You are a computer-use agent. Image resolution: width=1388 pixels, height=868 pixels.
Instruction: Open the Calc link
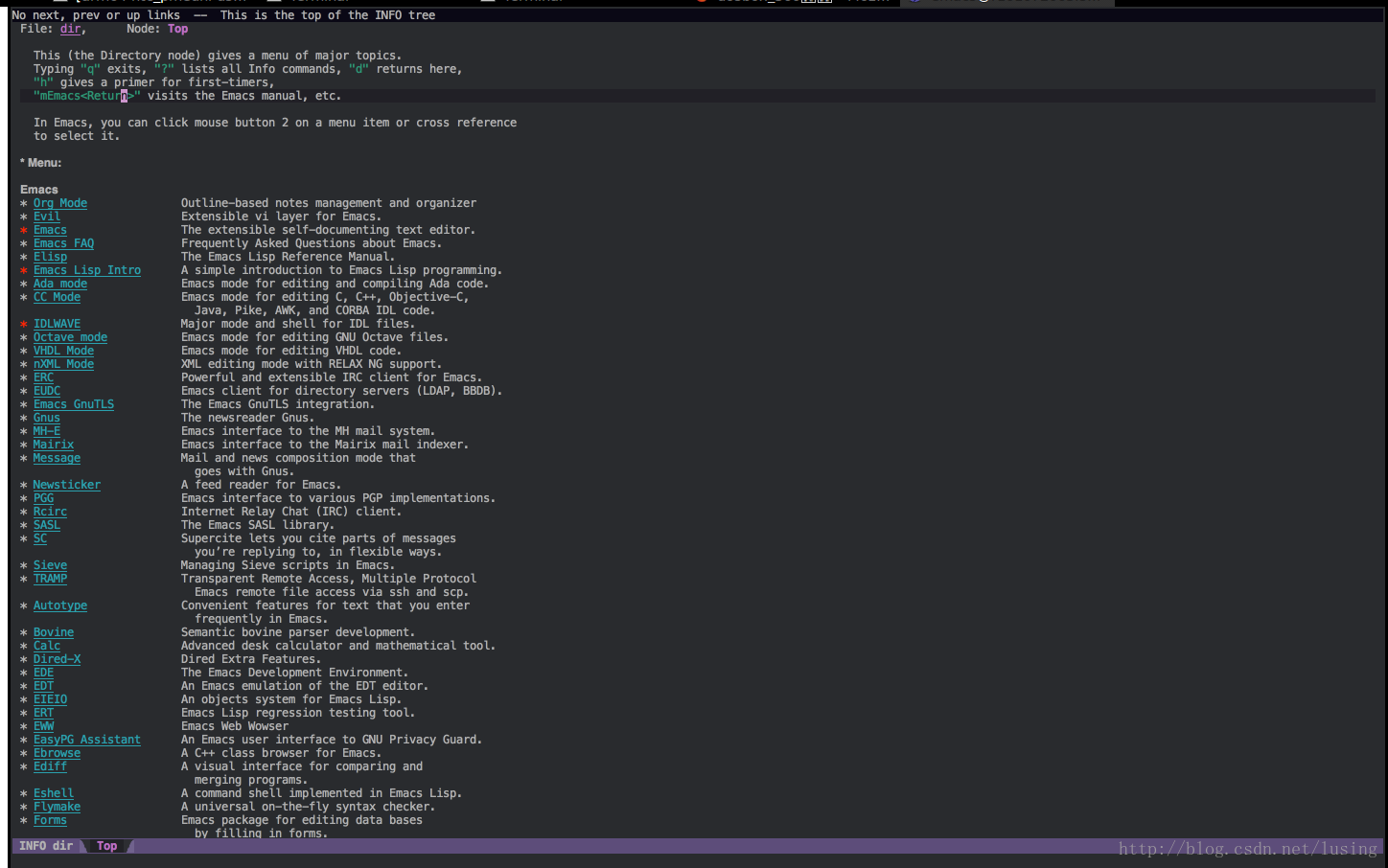click(47, 646)
